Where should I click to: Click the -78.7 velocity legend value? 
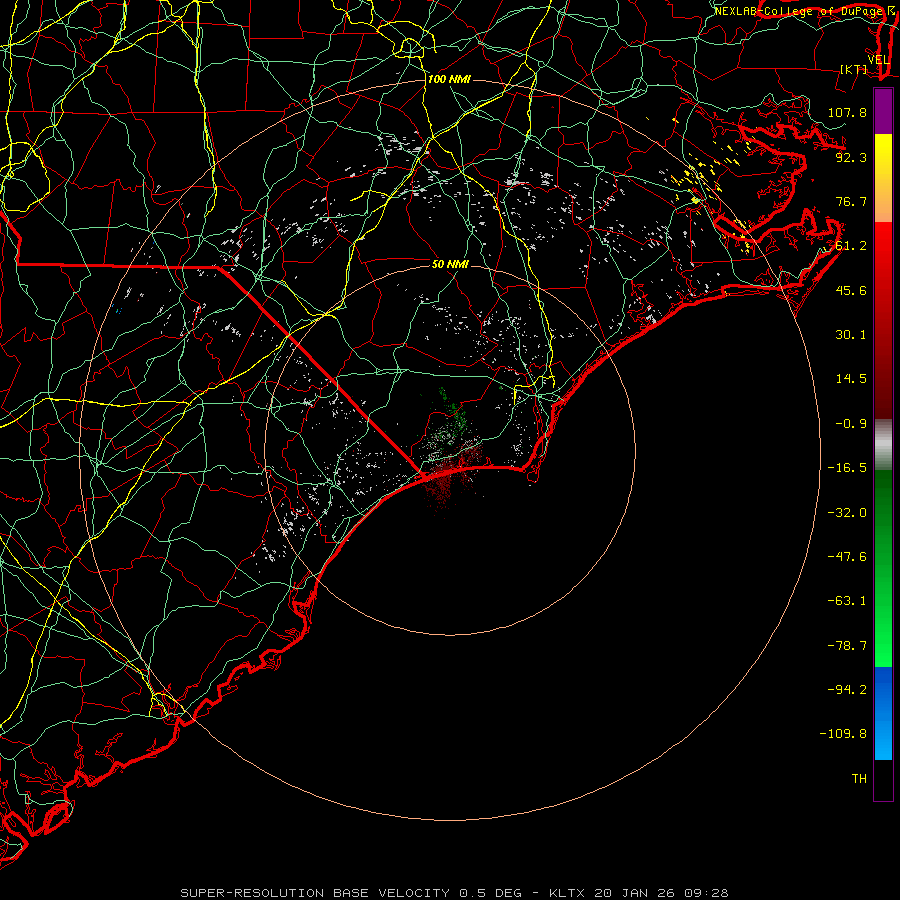(x=847, y=645)
